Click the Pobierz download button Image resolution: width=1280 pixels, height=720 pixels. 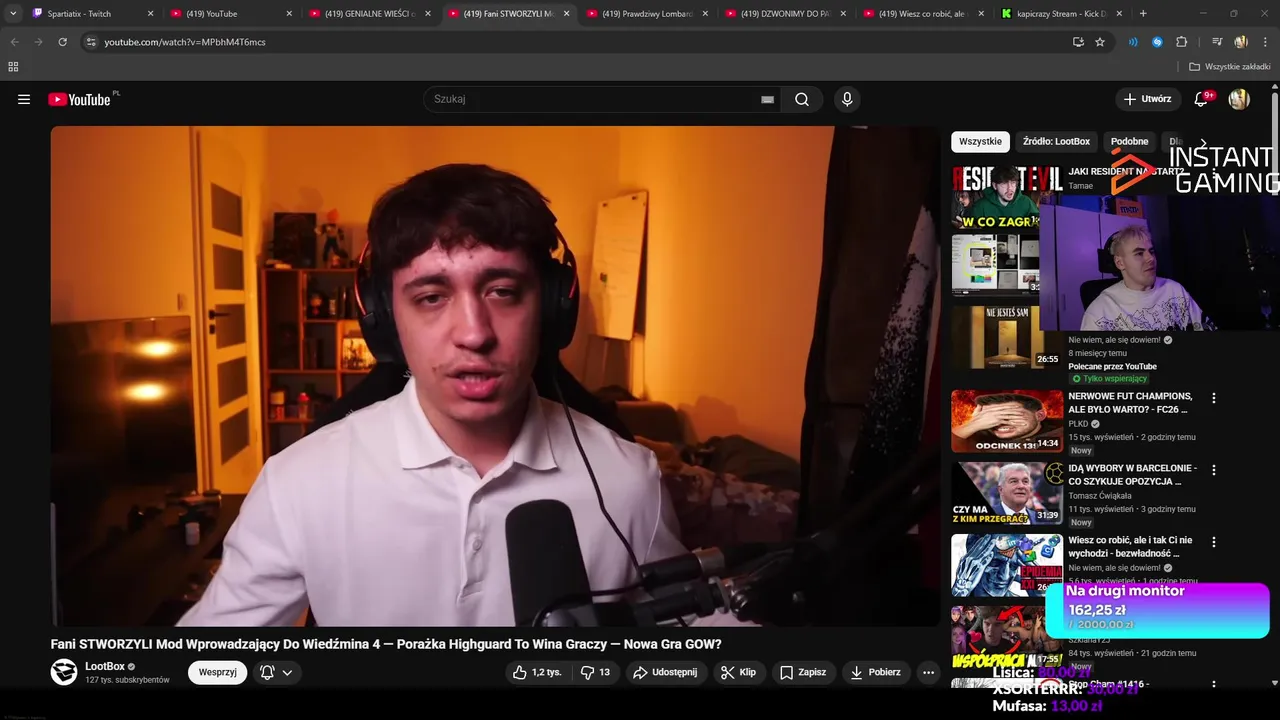coord(876,672)
